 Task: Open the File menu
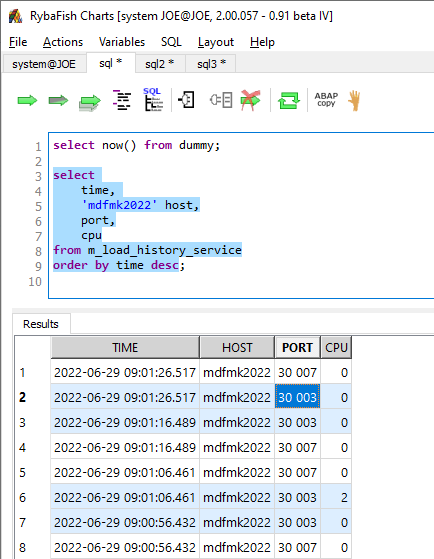coord(18,42)
